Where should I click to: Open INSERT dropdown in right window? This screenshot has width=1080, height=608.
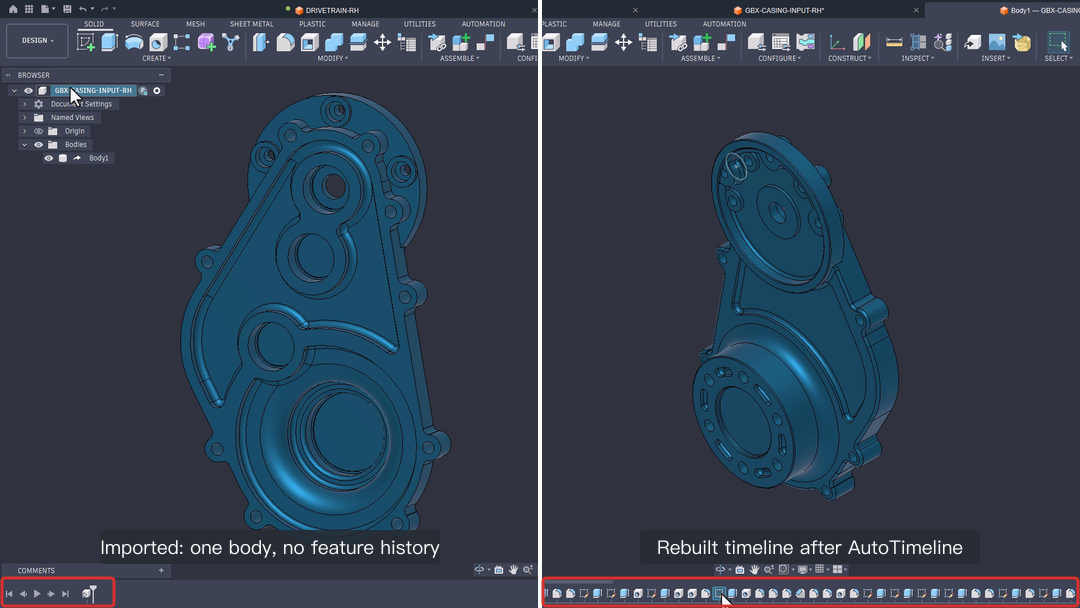point(996,59)
